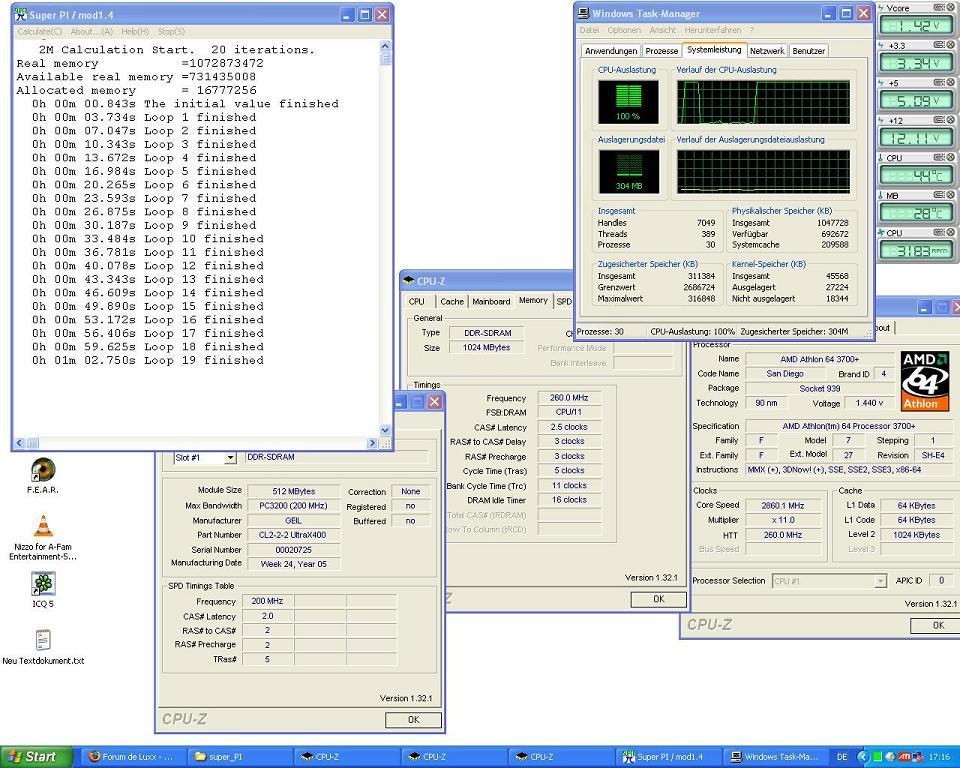Image resolution: width=960 pixels, height=768 pixels.
Task: Close the CPU fan speed widget
Action: coord(951,233)
